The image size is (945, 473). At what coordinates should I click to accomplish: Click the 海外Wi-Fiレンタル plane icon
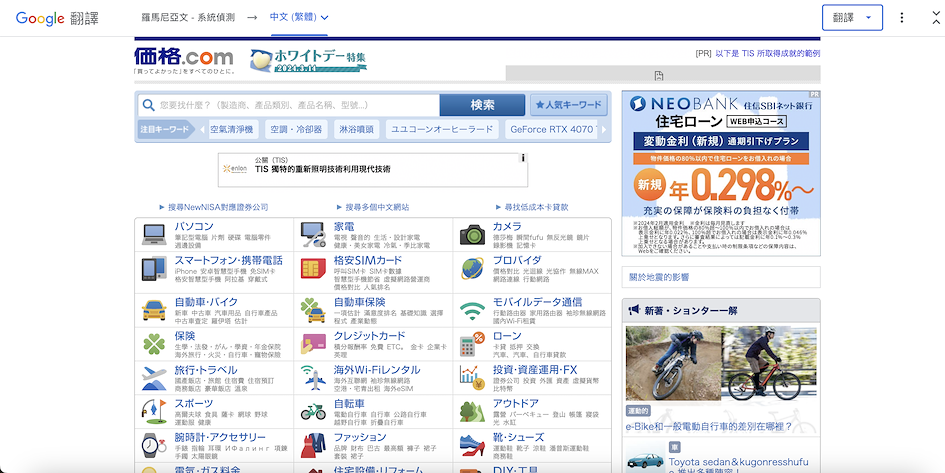313,378
